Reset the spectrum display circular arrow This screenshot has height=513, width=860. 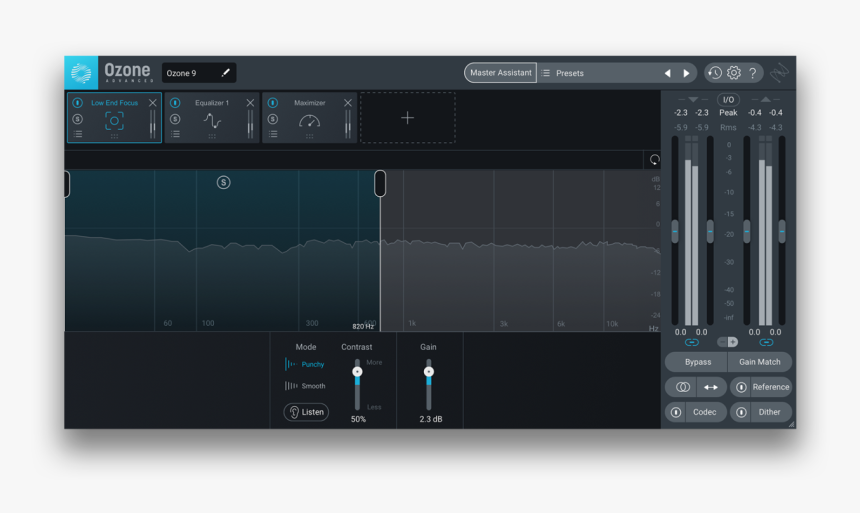click(x=654, y=160)
